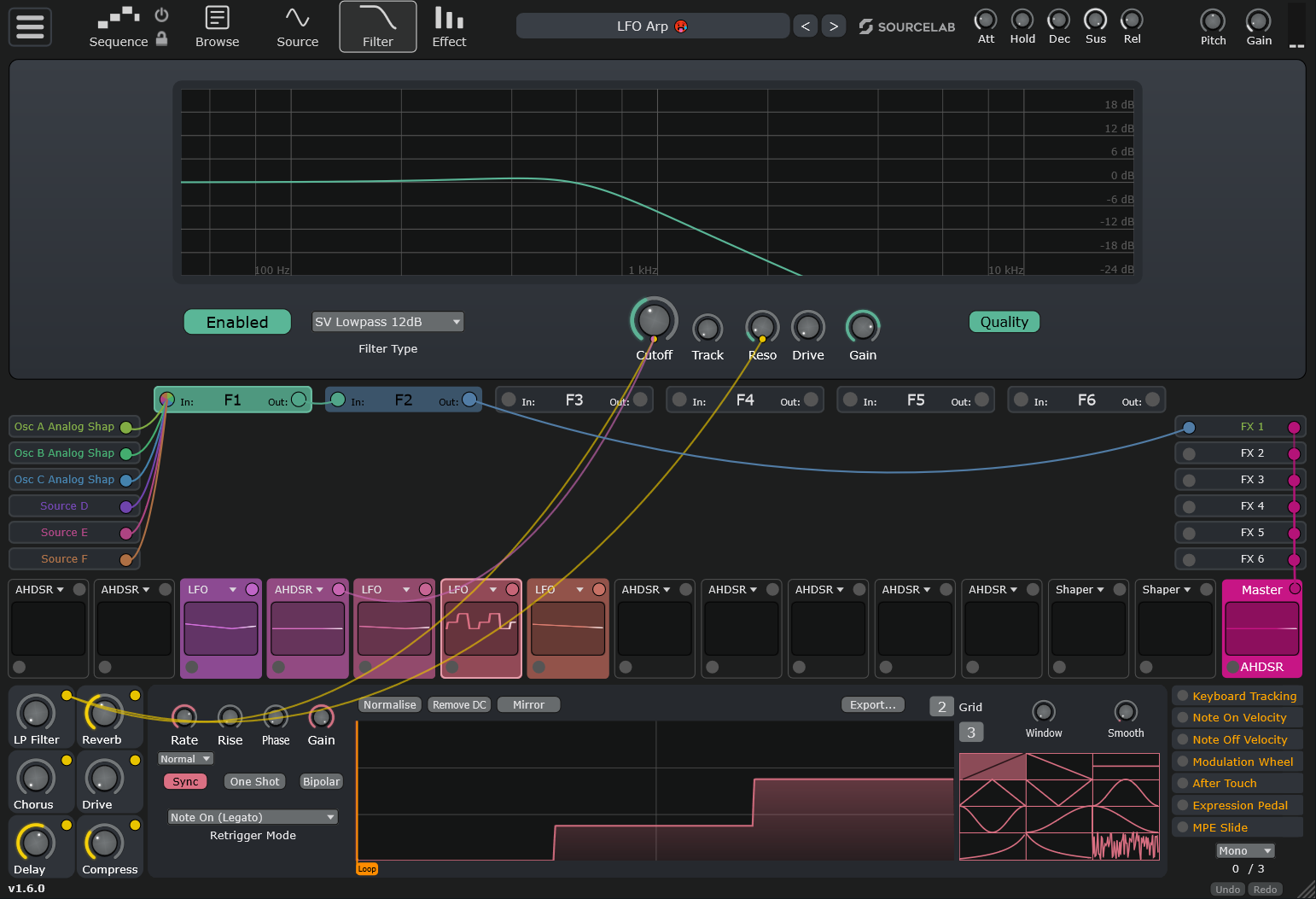
Task: Click the Loop marker under the LFO editor
Action: click(x=367, y=868)
